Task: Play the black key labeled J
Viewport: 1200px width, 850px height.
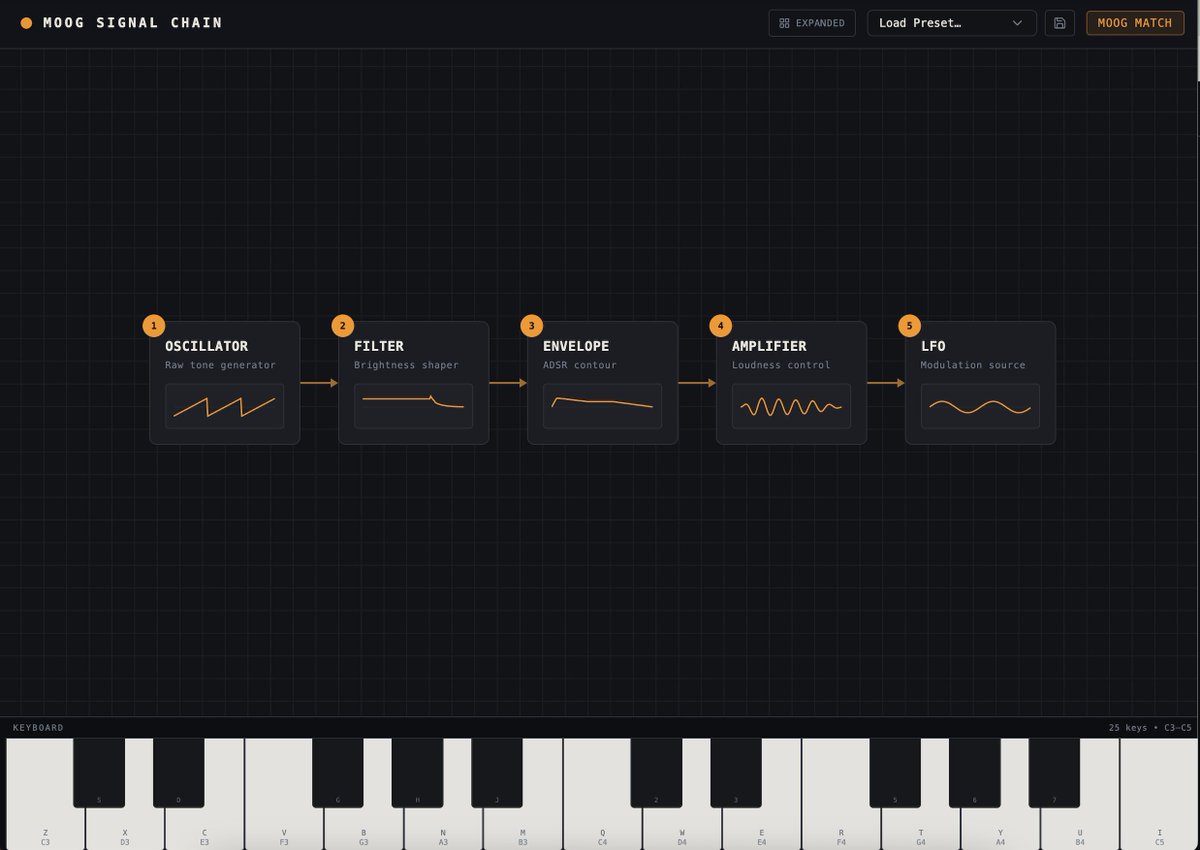Action: click(x=497, y=772)
